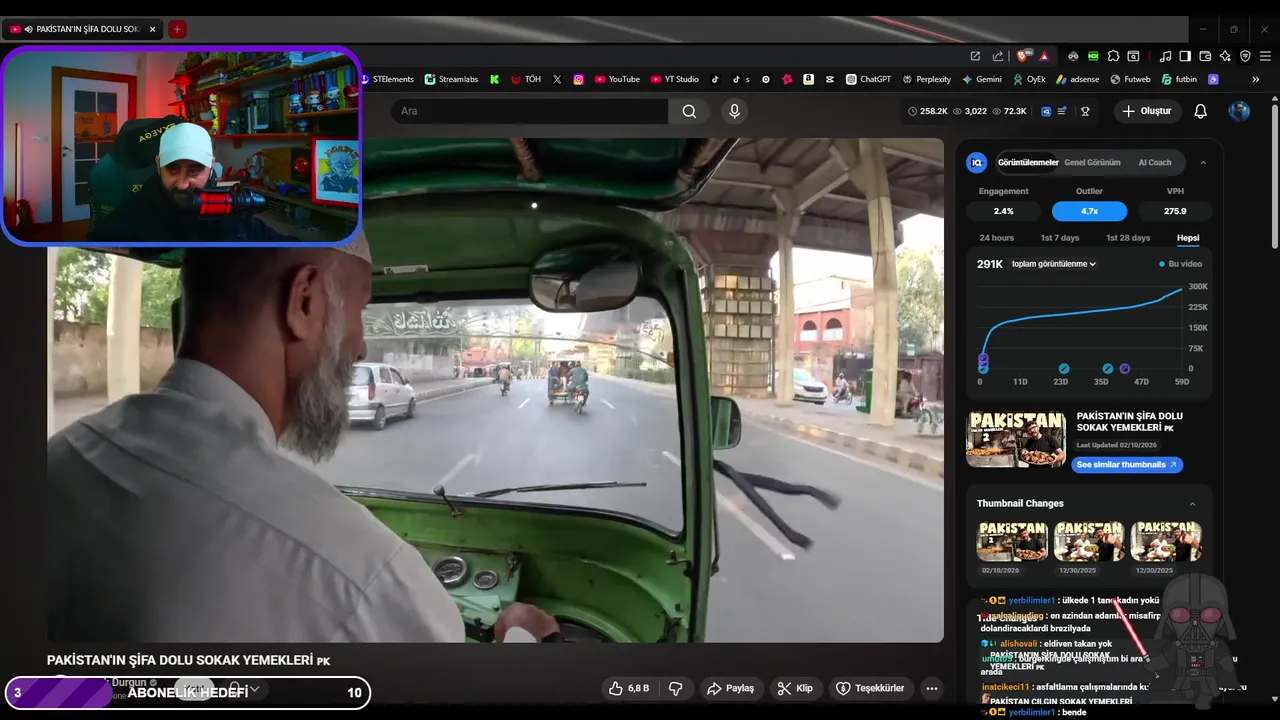Image resolution: width=1280 pixels, height=720 pixels.
Task: Open the video more-actions ellipsis menu
Action: pos(932,688)
